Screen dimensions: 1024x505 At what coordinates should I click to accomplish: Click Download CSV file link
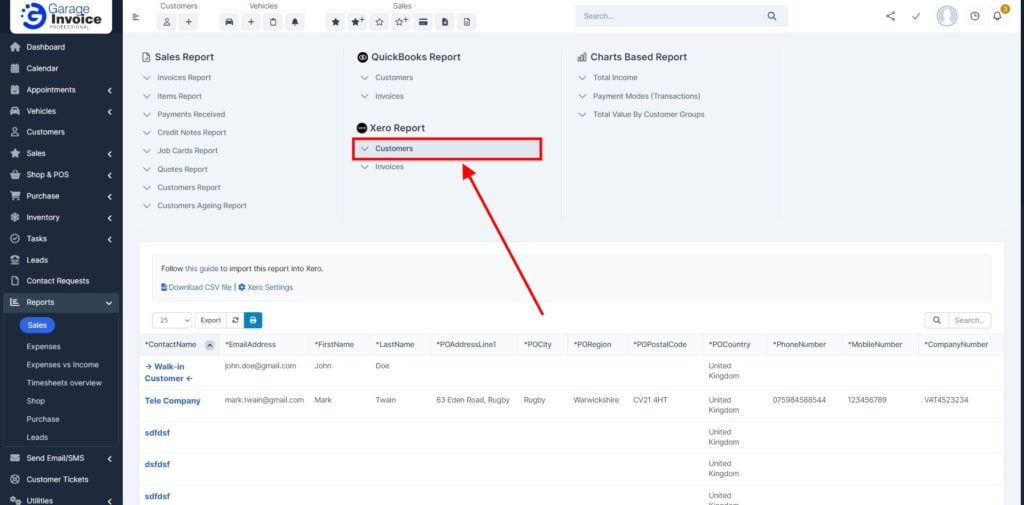click(196, 287)
